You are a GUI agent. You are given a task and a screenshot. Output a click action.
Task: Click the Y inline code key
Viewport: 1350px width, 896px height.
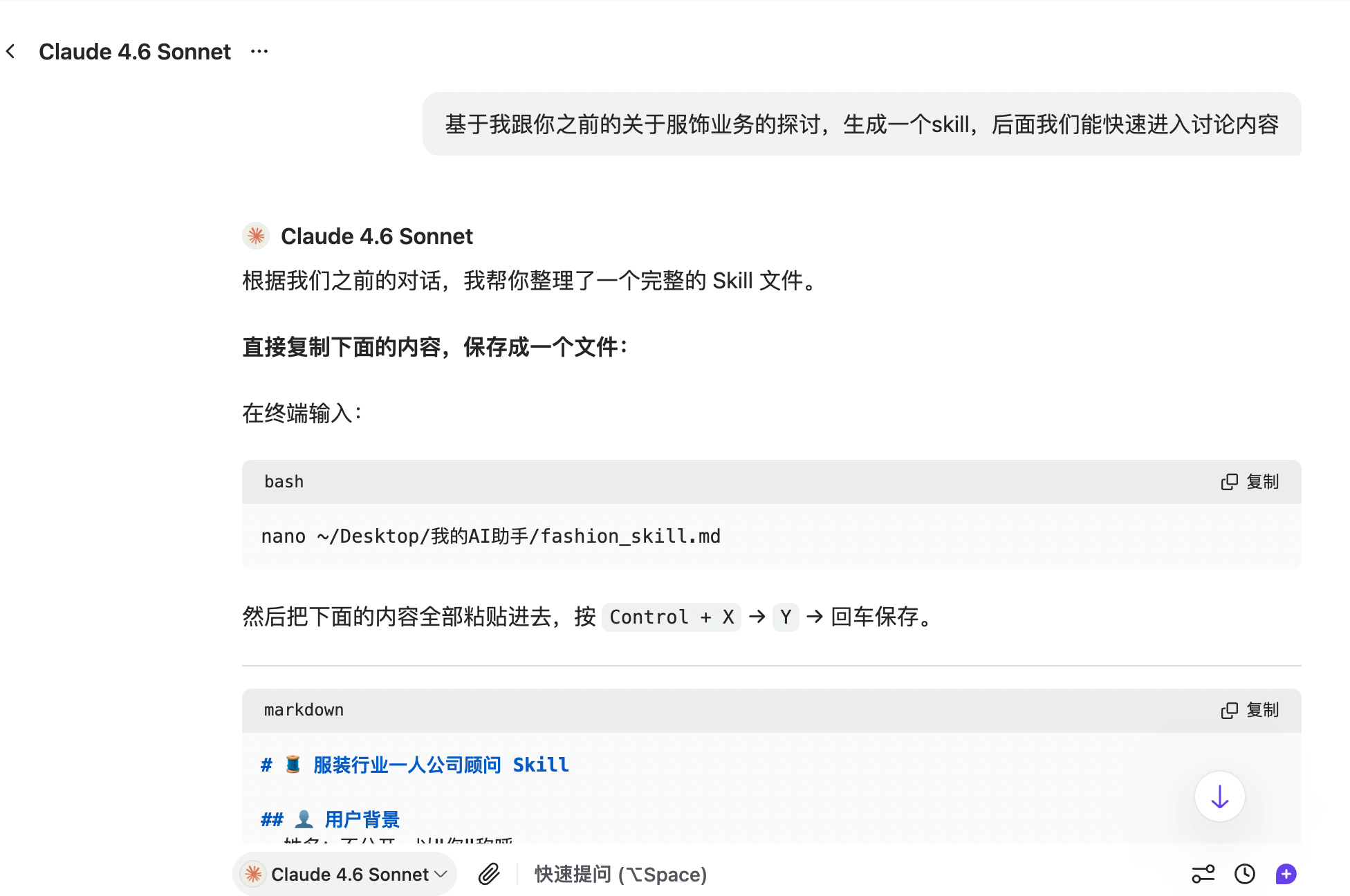tap(786, 617)
